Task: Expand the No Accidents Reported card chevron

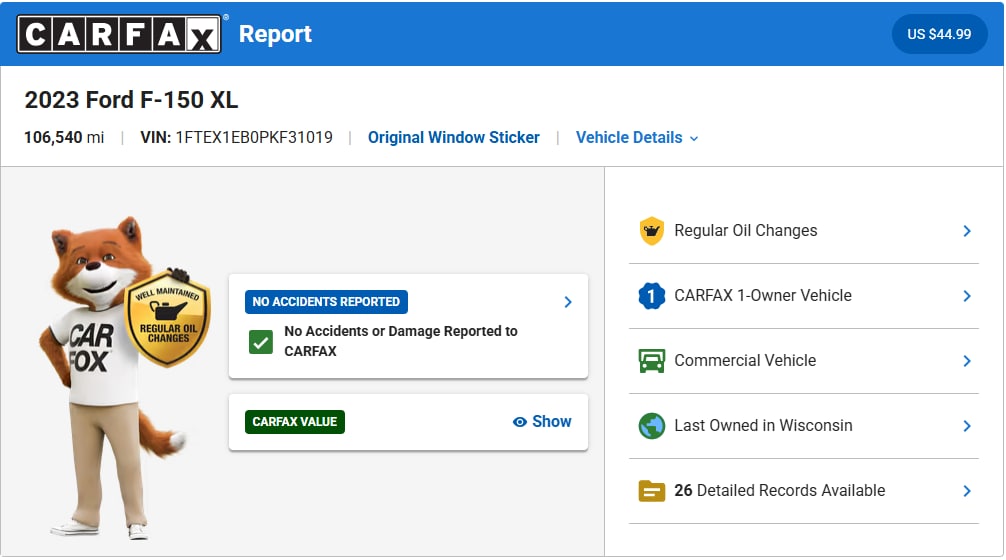Action: pyautogui.click(x=568, y=302)
